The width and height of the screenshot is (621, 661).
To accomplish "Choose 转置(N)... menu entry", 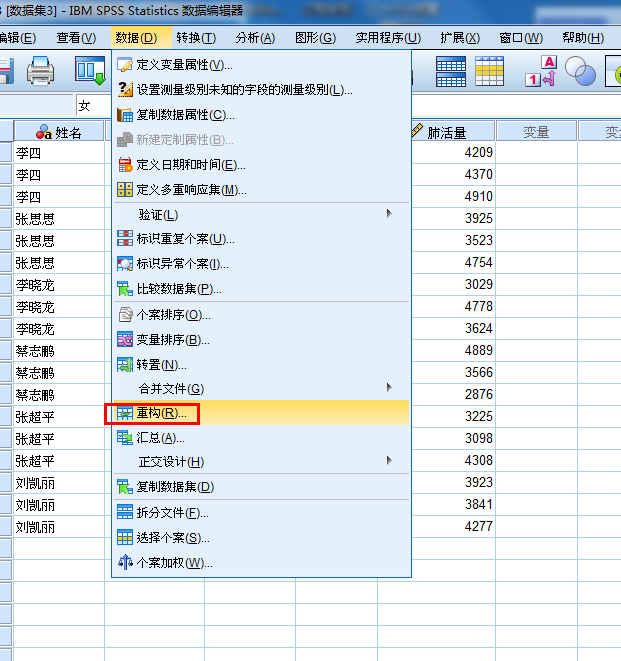I will tap(261, 365).
